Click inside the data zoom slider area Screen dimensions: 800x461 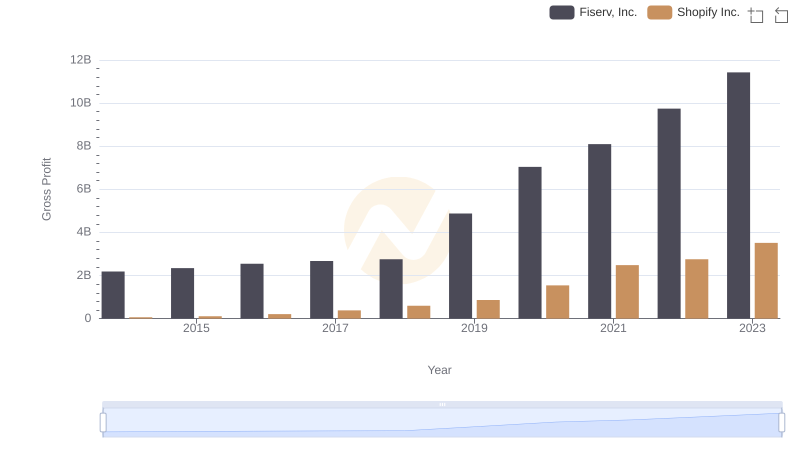[x=442, y=422]
